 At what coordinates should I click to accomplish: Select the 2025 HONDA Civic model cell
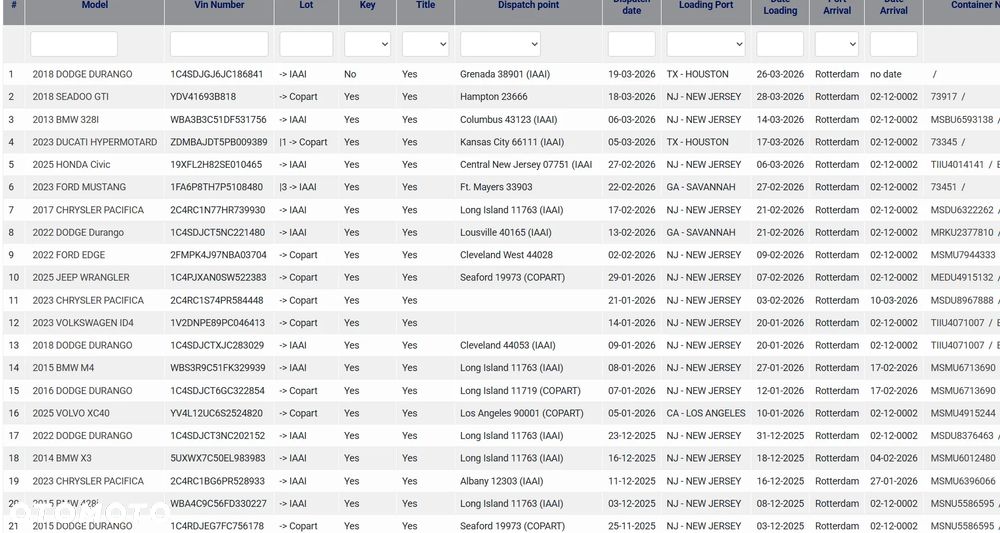point(71,164)
